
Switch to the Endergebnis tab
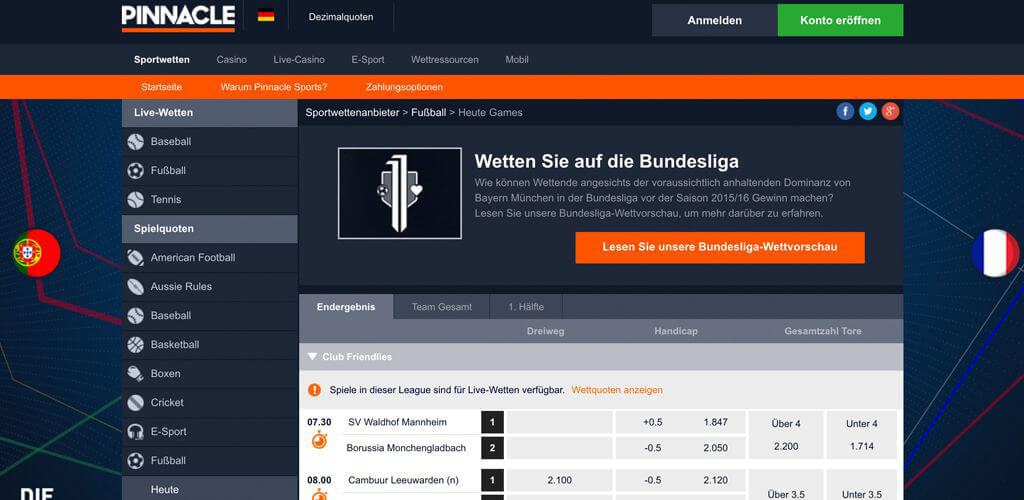tap(346, 307)
